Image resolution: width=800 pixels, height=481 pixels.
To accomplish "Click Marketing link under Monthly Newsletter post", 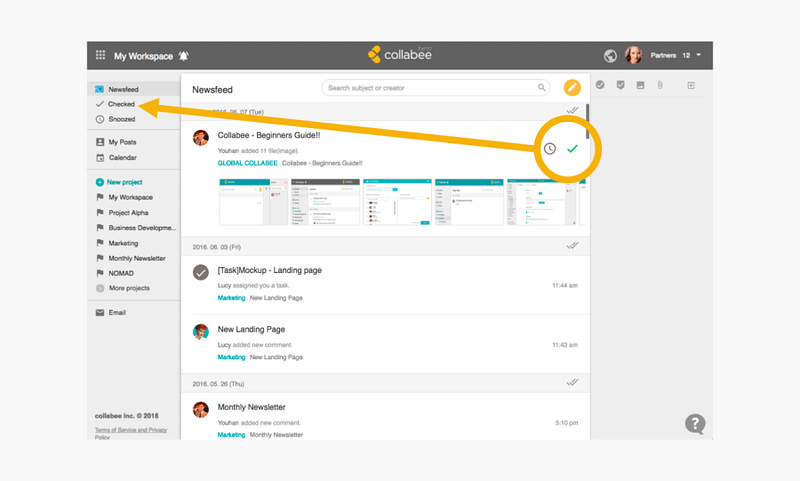I will click(x=231, y=435).
